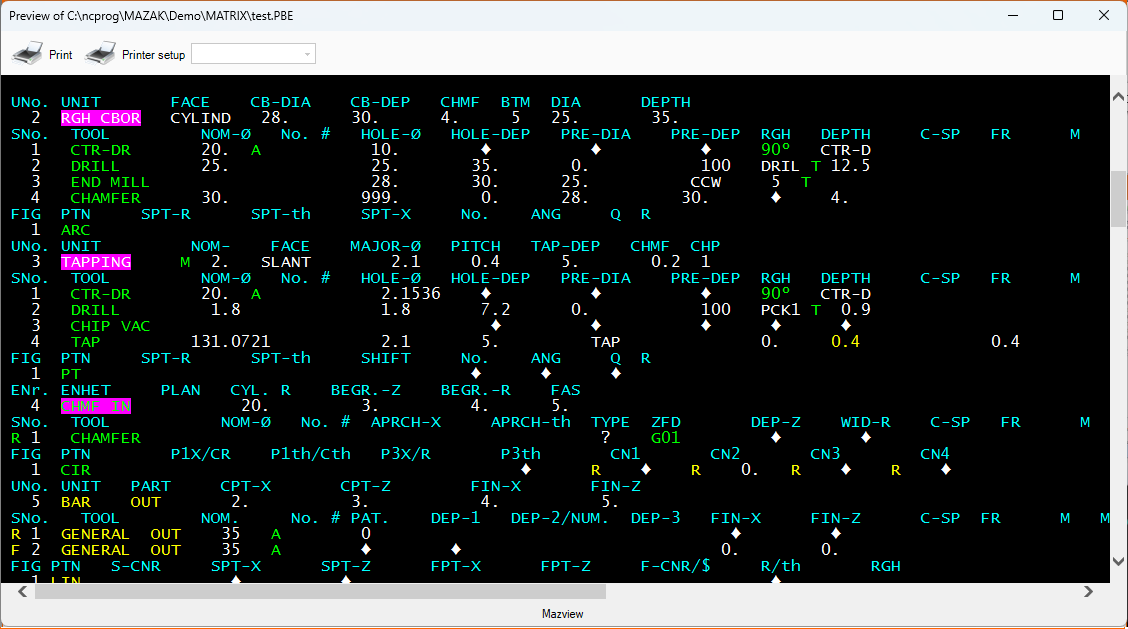Click the F-CNR/$ column header
The width and height of the screenshot is (1128, 629).
click(676, 566)
